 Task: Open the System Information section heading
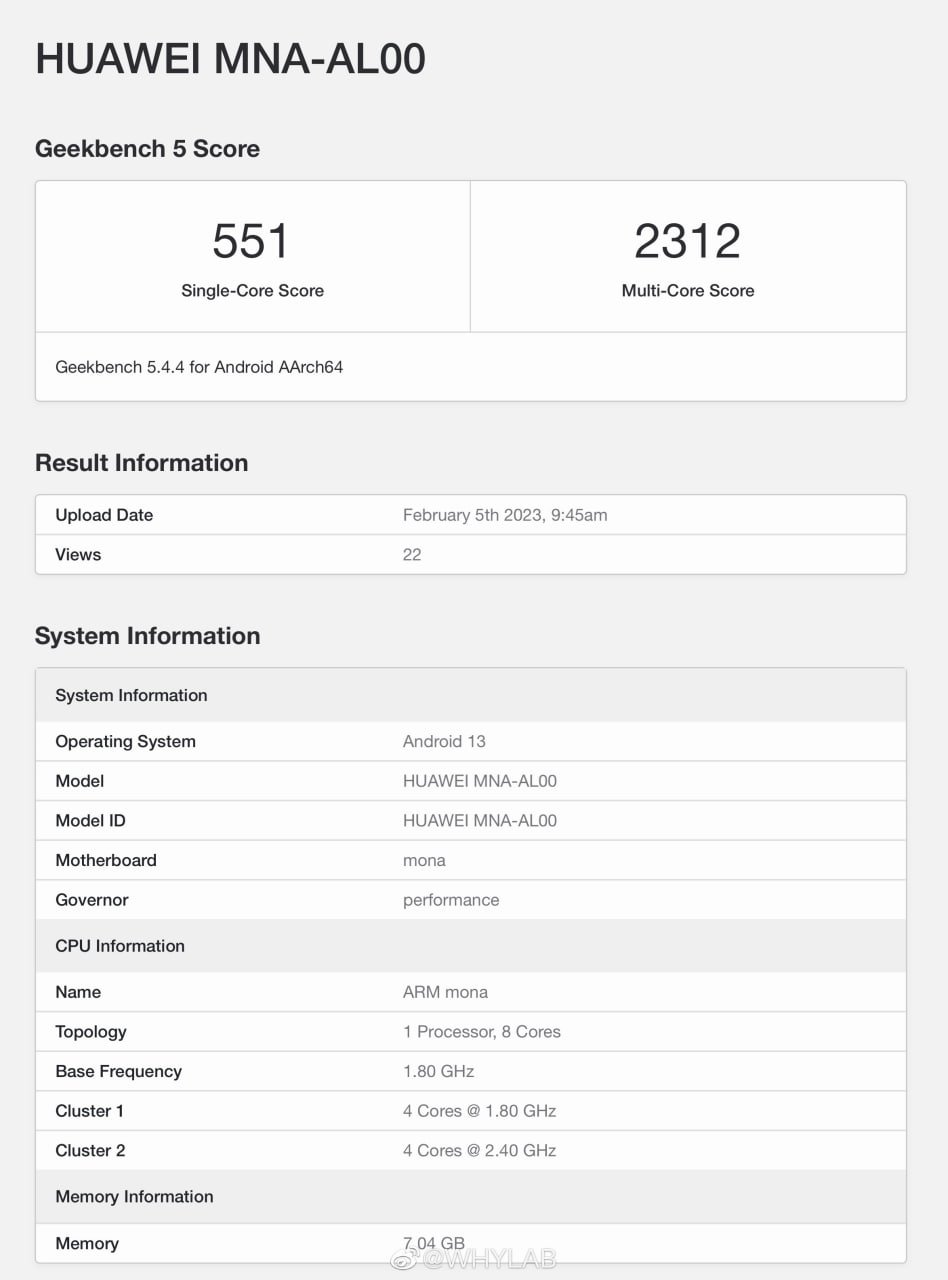147,635
